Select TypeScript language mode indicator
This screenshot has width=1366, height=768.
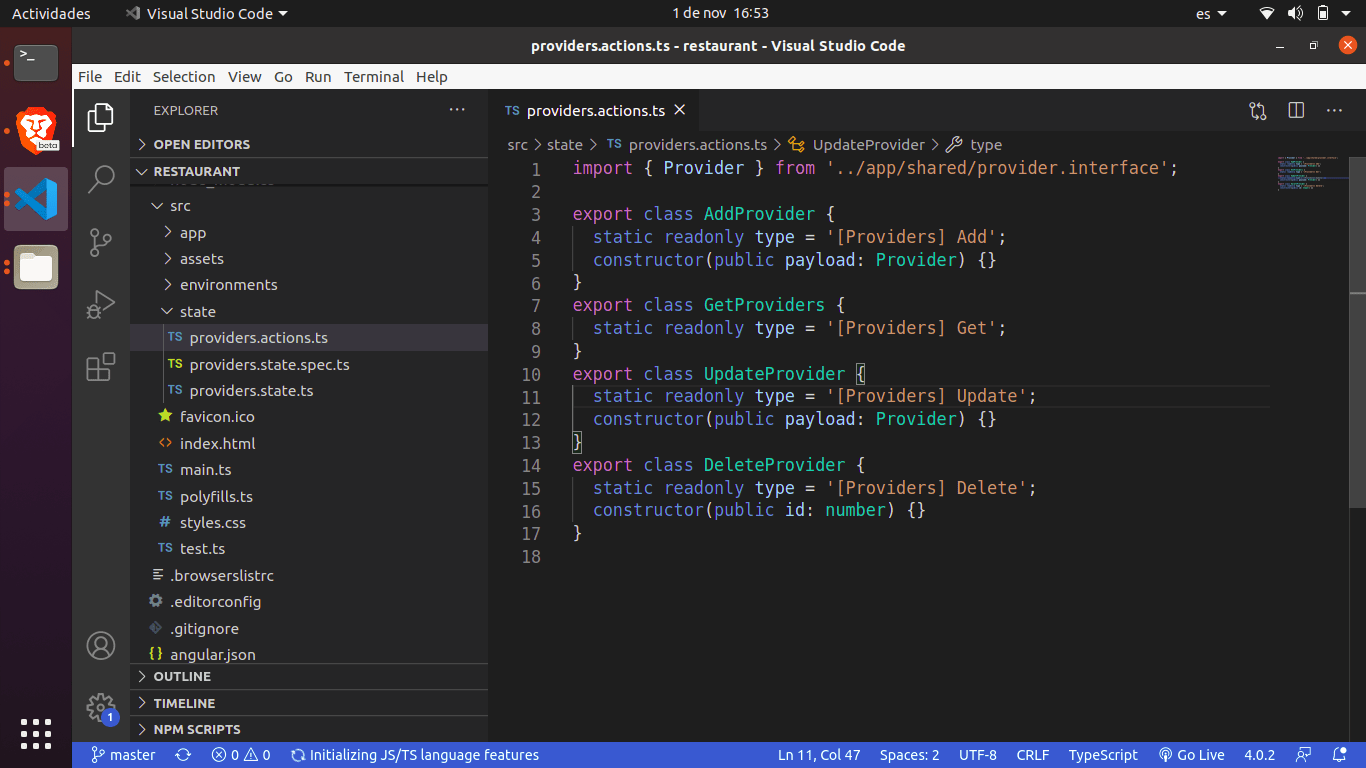[1103, 755]
